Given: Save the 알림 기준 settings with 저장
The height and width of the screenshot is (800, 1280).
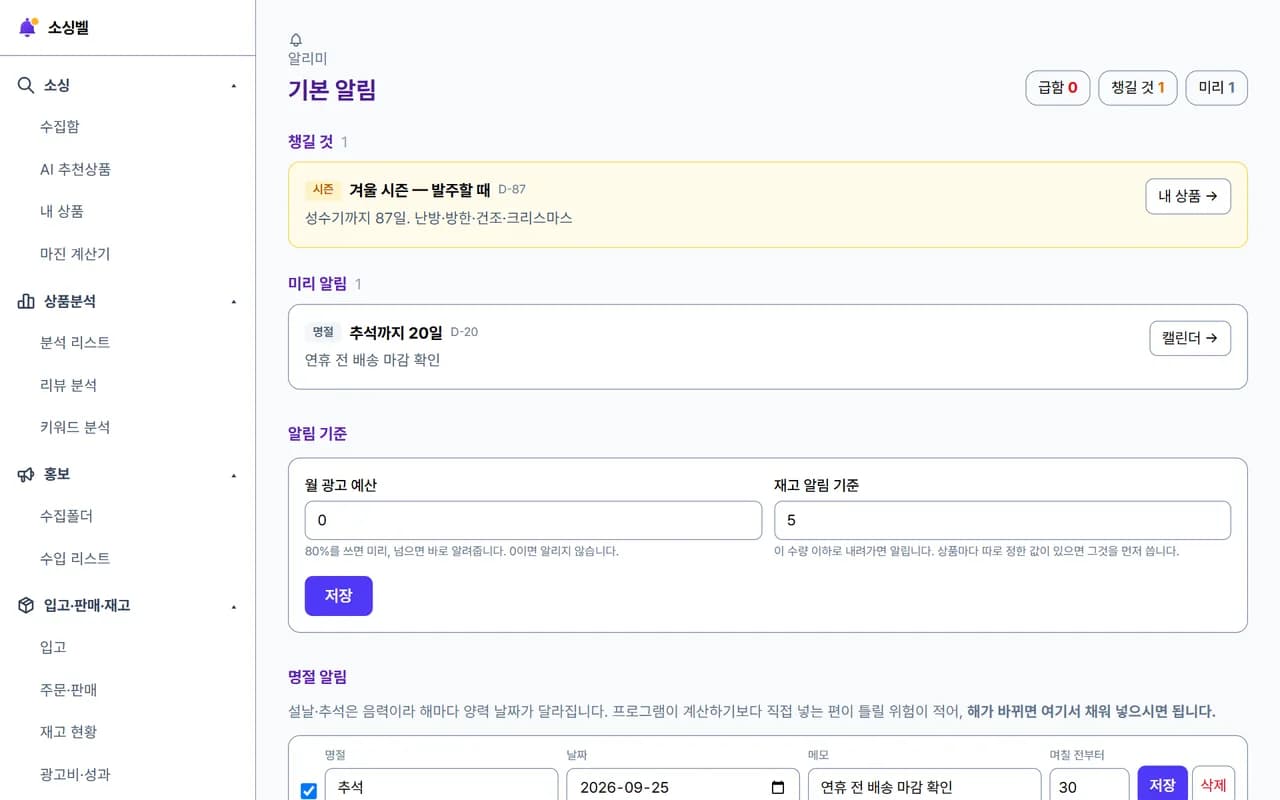Looking at the screenshot, I should coord(338,595).
